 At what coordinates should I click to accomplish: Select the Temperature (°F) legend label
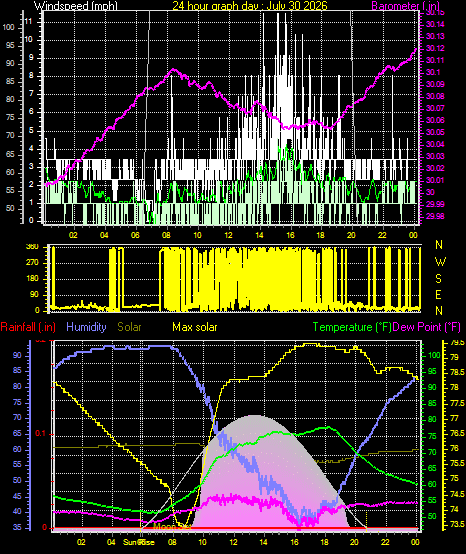pyautogui.click(x=352, y=327)
